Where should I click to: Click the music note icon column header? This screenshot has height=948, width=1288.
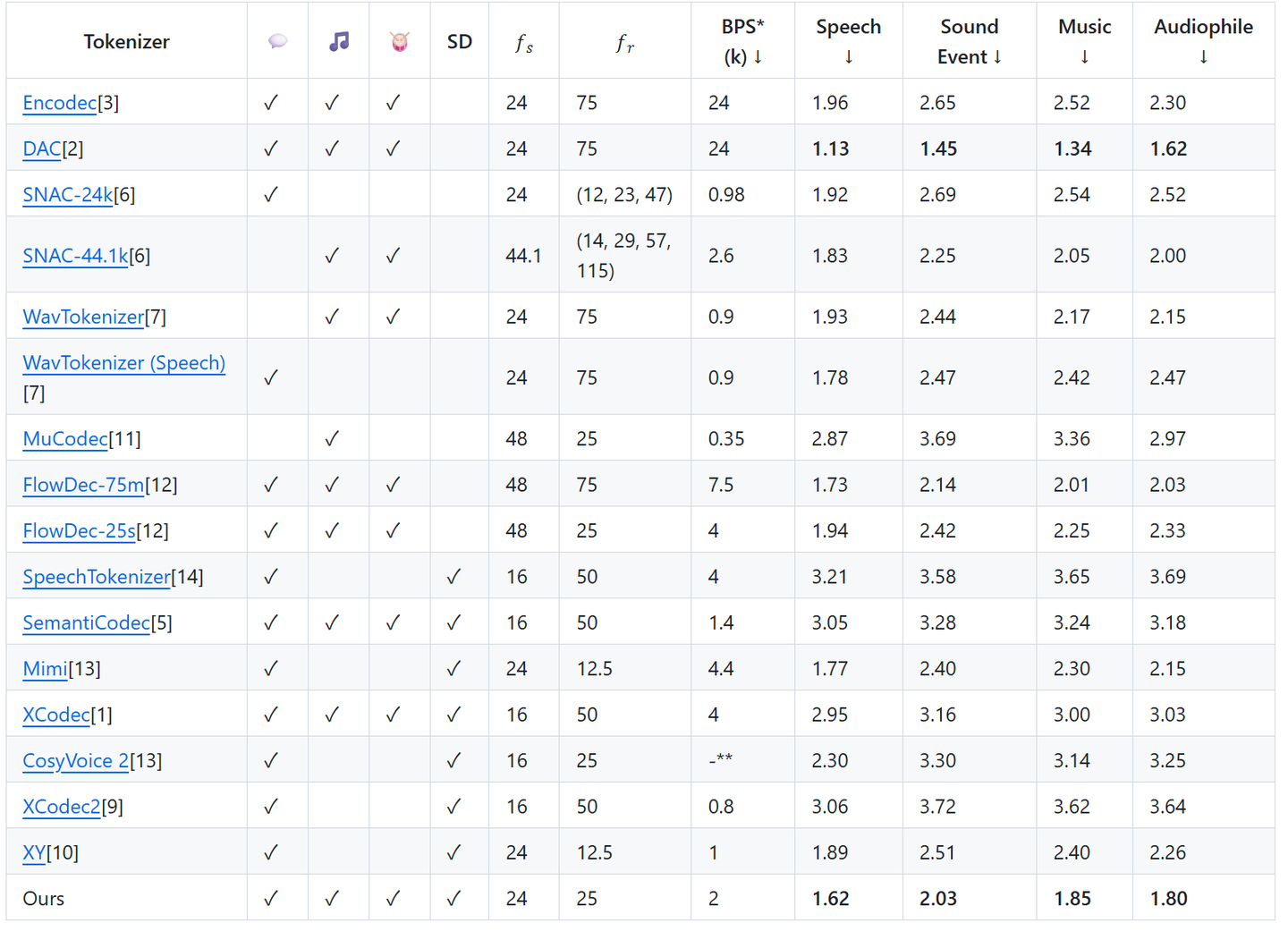click(339, 41)
